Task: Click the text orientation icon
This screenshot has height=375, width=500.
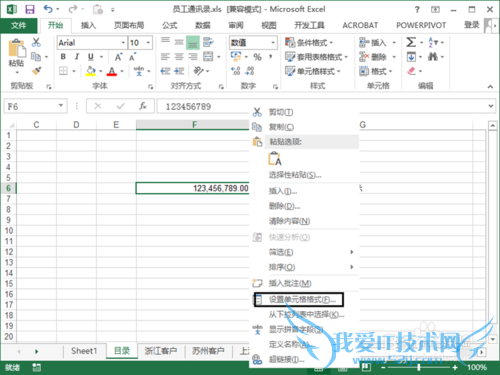Action: coord(199,71)
